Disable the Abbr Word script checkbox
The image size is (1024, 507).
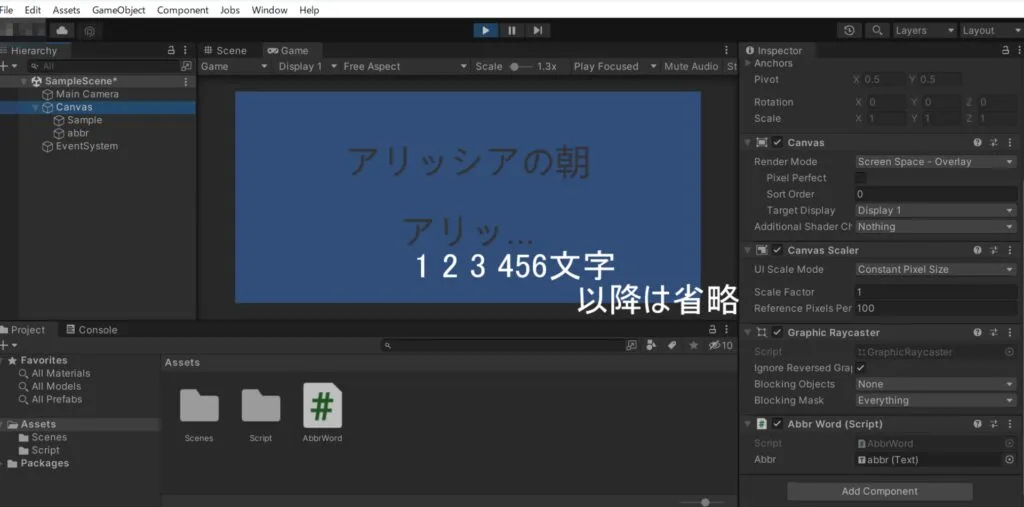pyautogui.click(x=777, y=424)
